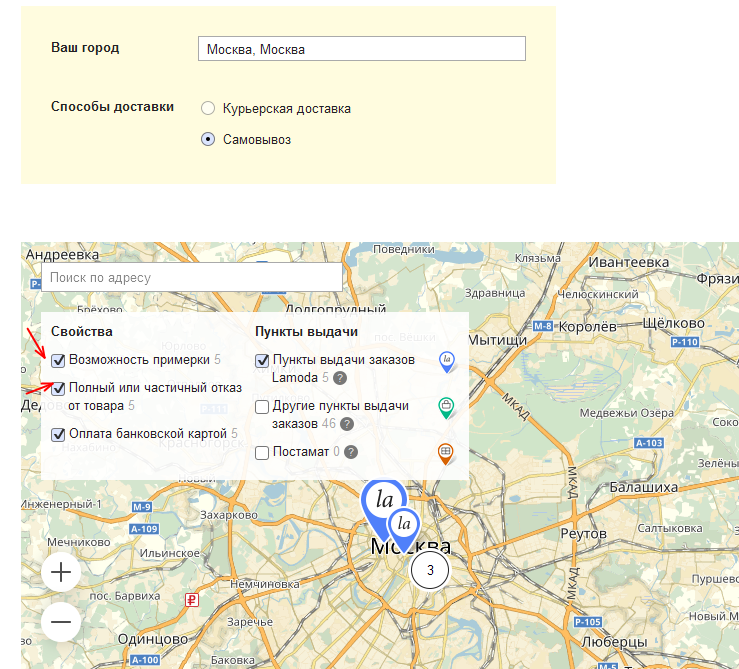Click the Свойства heading in filter panel

[82, 331]
